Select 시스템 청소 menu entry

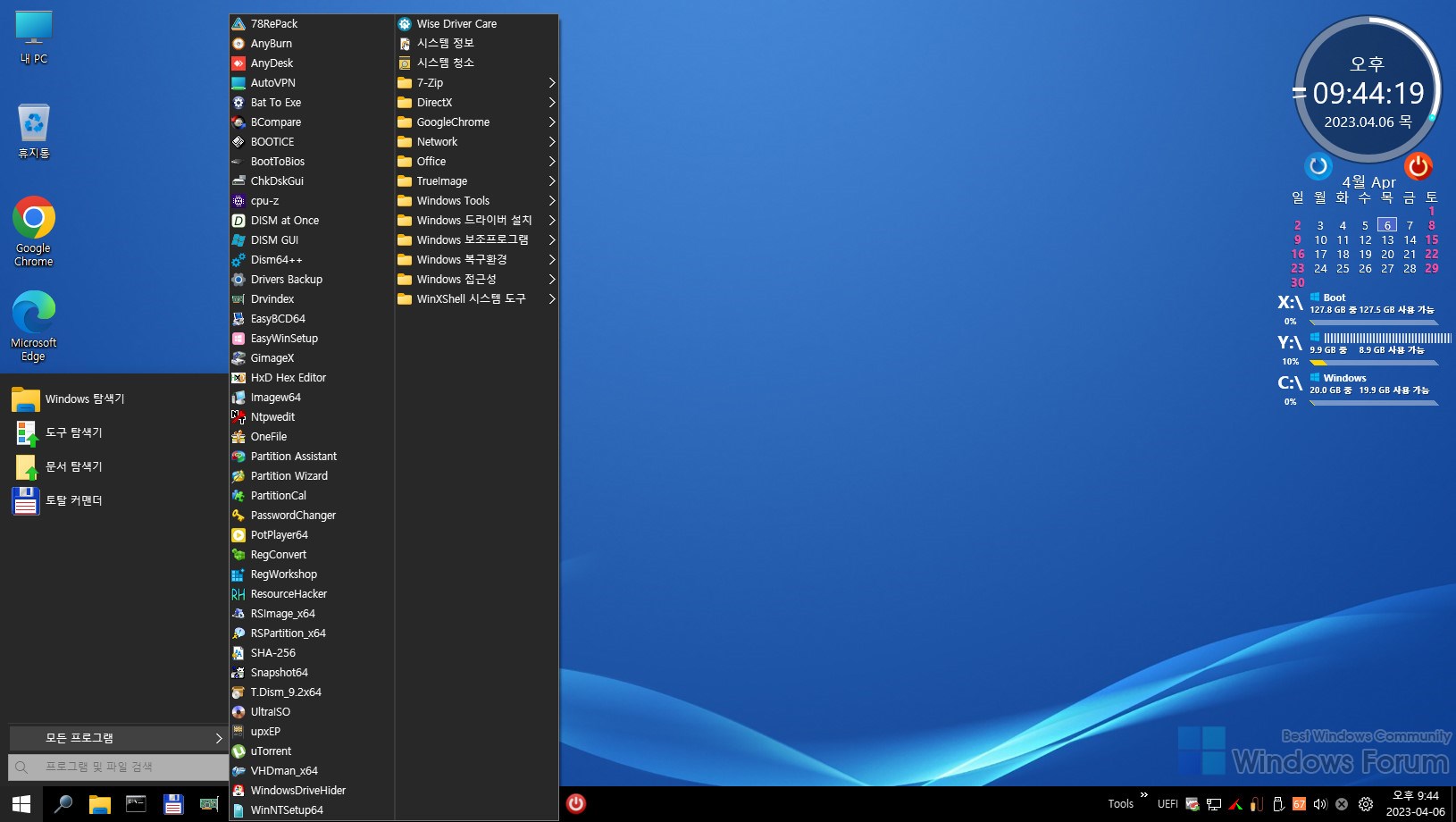pos(477,63)
